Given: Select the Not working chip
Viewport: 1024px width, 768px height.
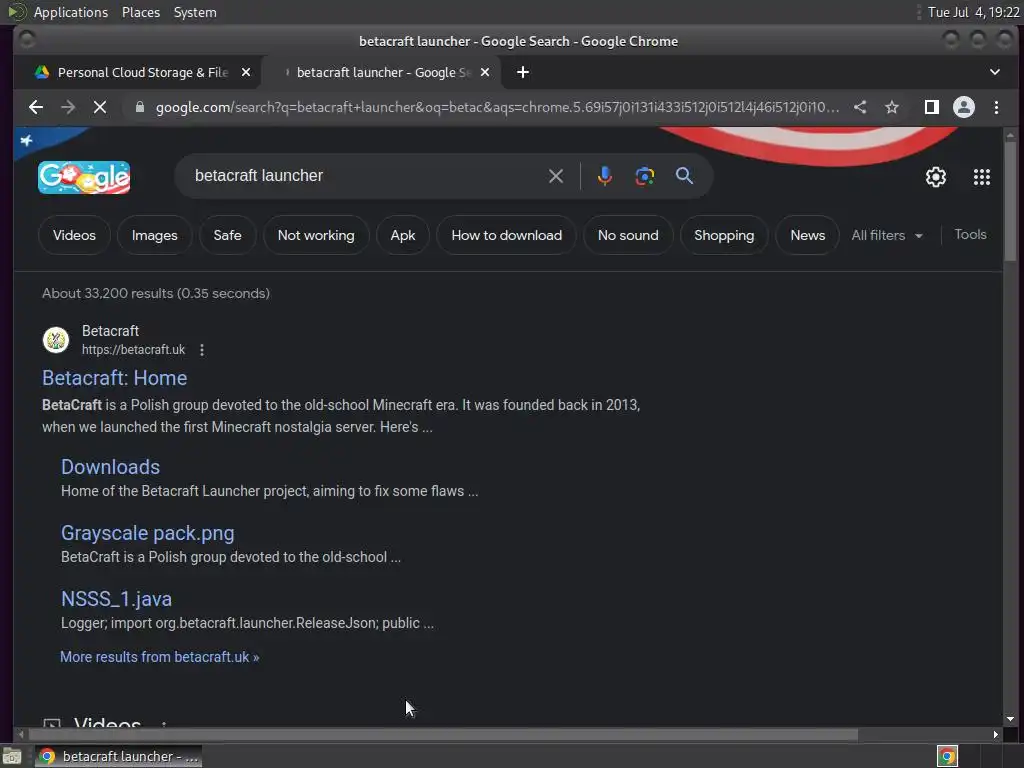Looking at the screenshot, I should coord(316,235).
